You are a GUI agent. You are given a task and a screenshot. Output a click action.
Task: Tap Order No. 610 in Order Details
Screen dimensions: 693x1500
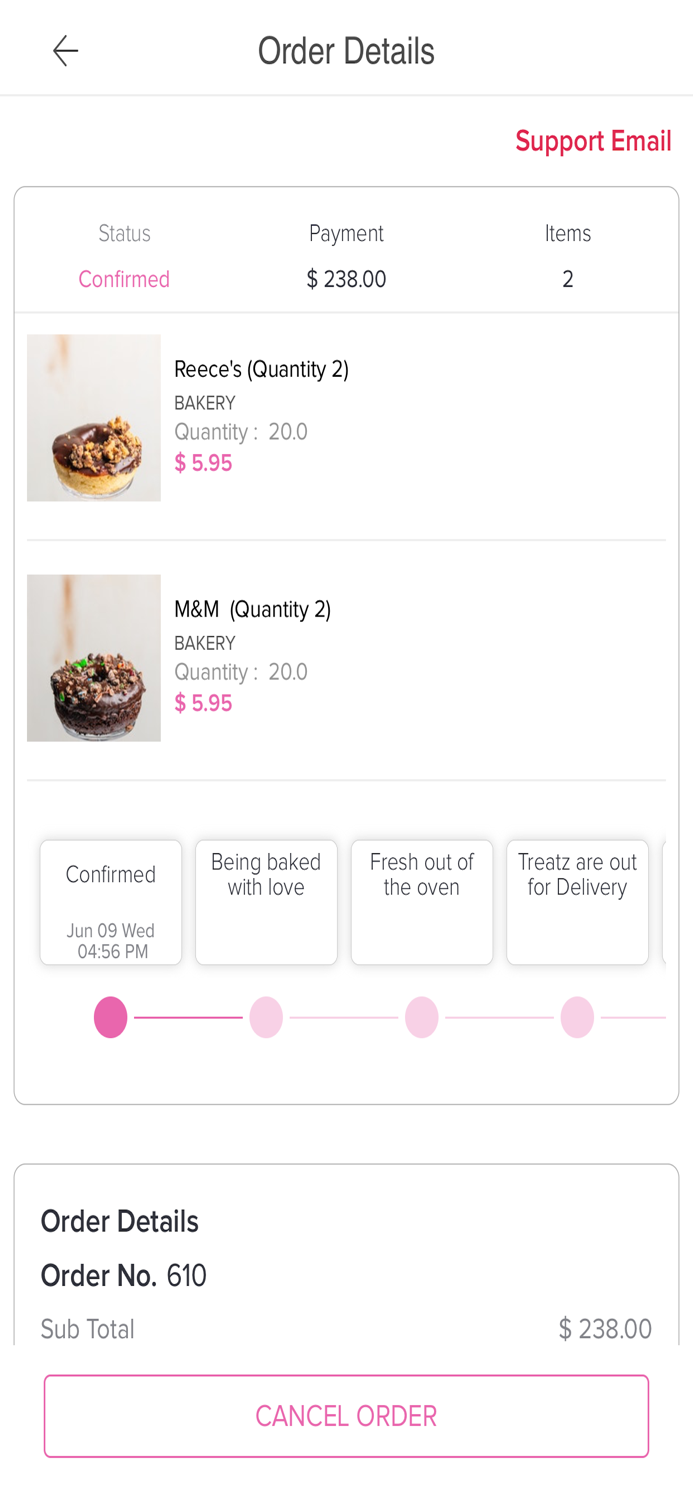point(123,1276)
